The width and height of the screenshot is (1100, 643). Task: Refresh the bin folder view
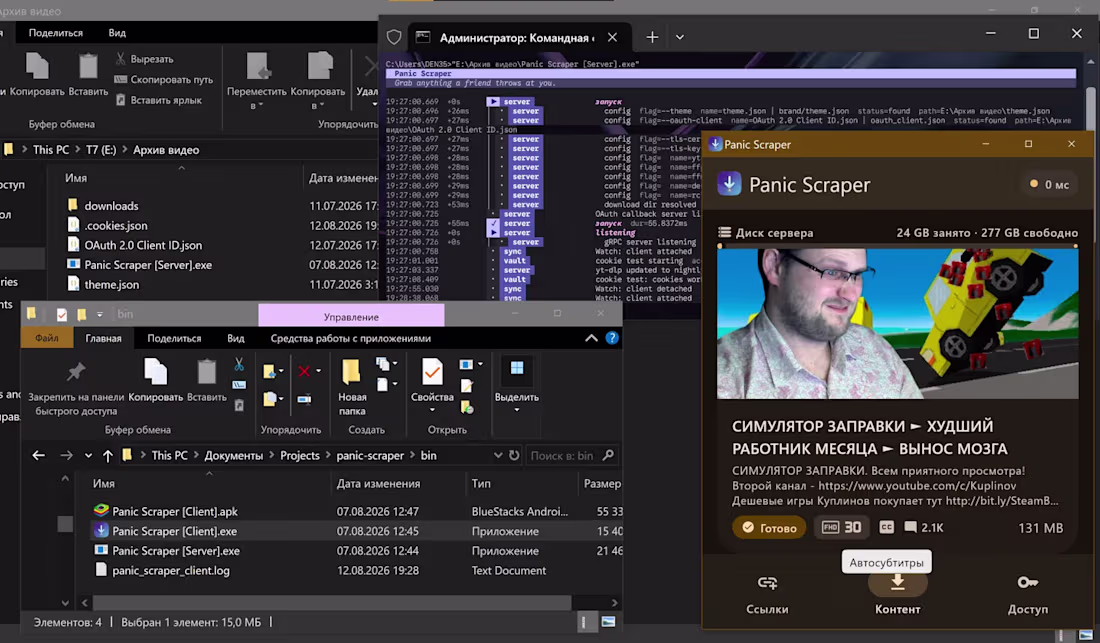tap(514, 455)
